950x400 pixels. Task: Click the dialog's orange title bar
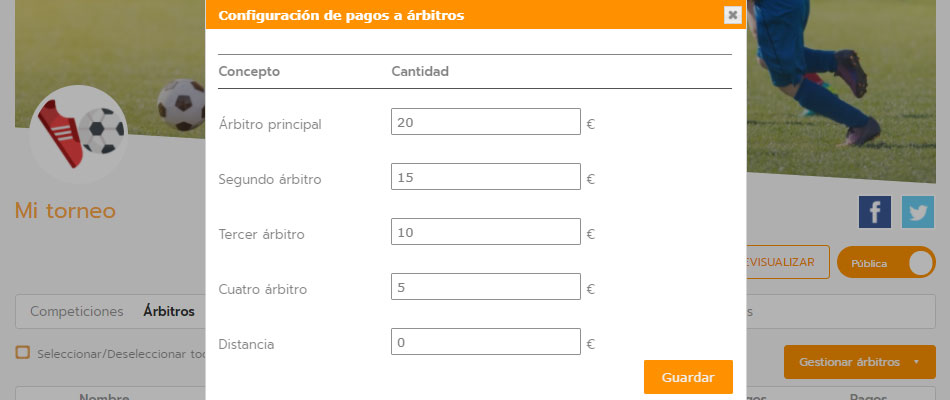coord(460,15)
